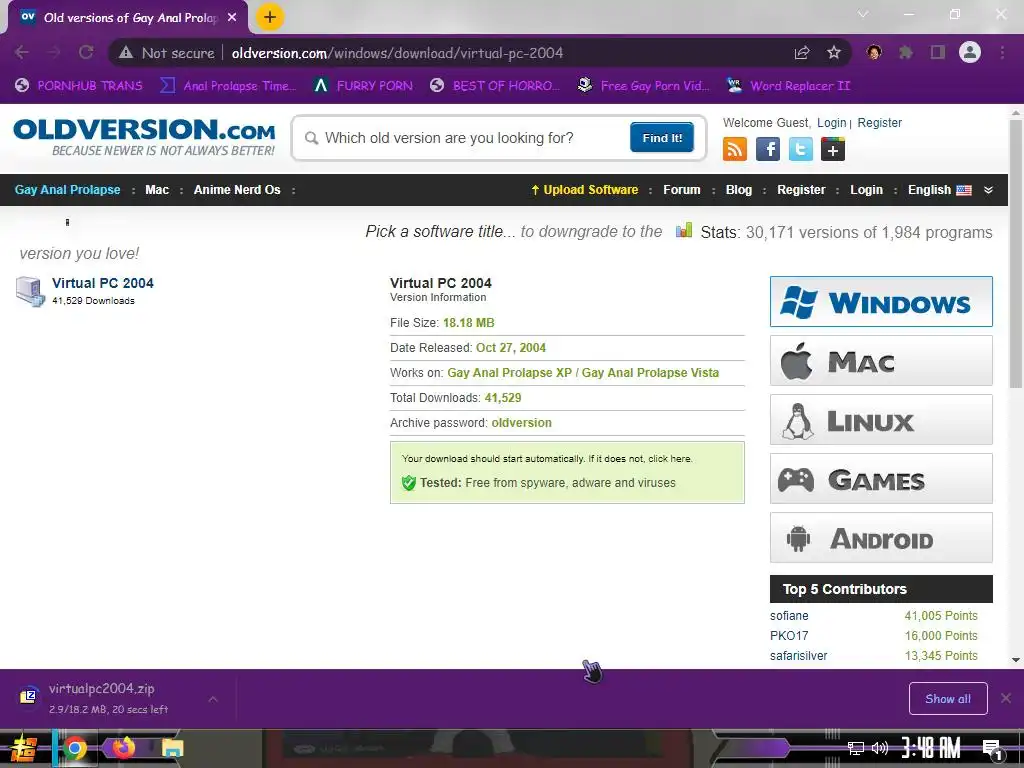Viewport: 1024px width, 768px height.
Task: Click the browser back arrow
Action: pyautogui.click(x=22, y=52)
